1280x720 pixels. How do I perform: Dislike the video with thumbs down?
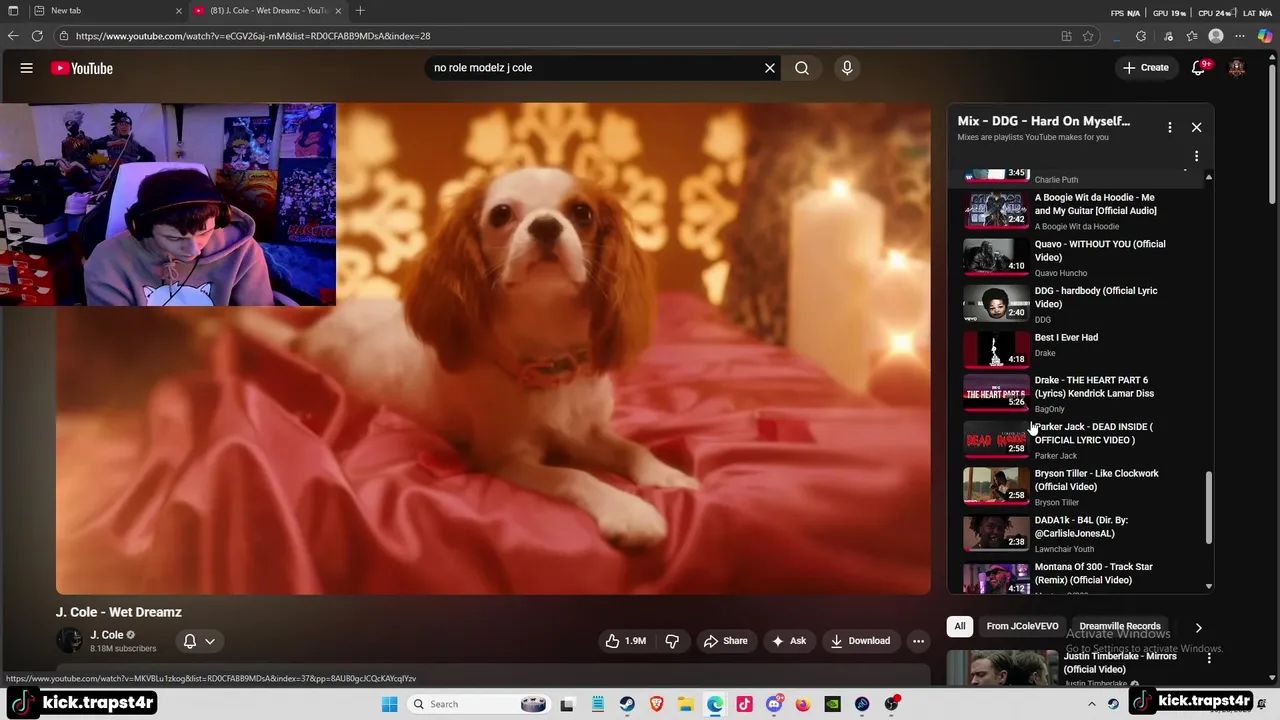tap(672, 641)
